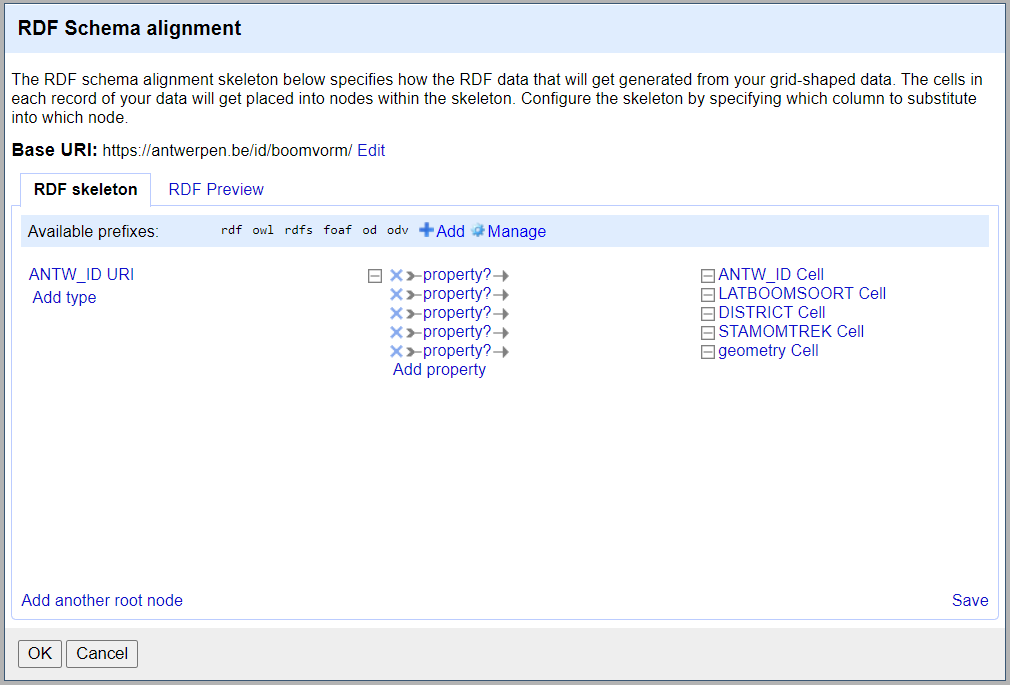Screen dimensions: 1010x685
Task: Remove the property row for geometry Cell
Action: pos(396,351)
